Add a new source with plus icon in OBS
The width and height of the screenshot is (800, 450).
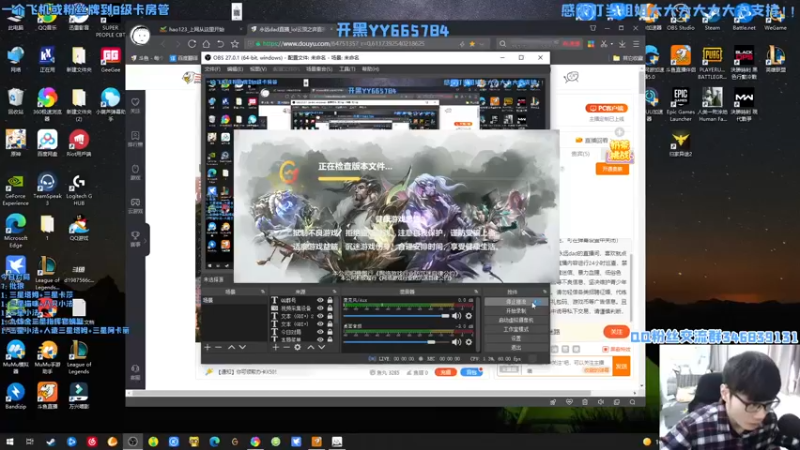pos(276,347)
